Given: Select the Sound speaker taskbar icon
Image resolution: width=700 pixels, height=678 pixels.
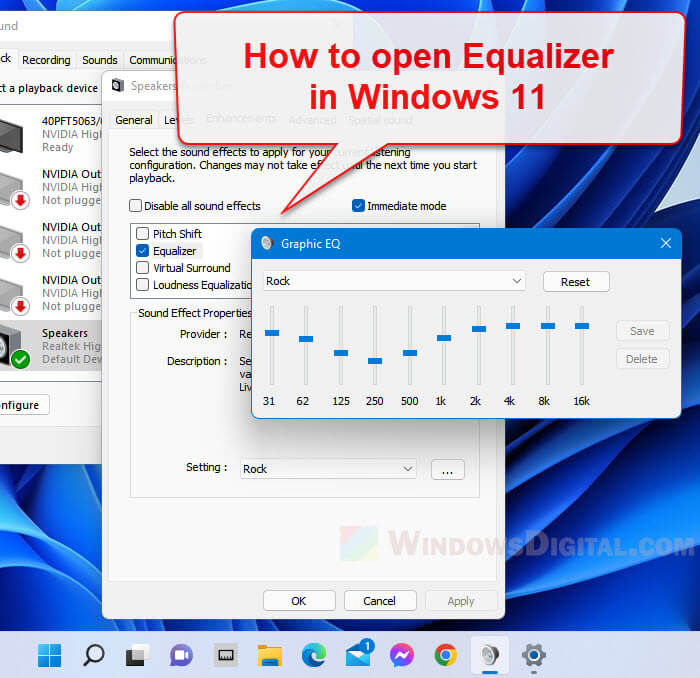Looking at the screenshot, I should point(490,655).
